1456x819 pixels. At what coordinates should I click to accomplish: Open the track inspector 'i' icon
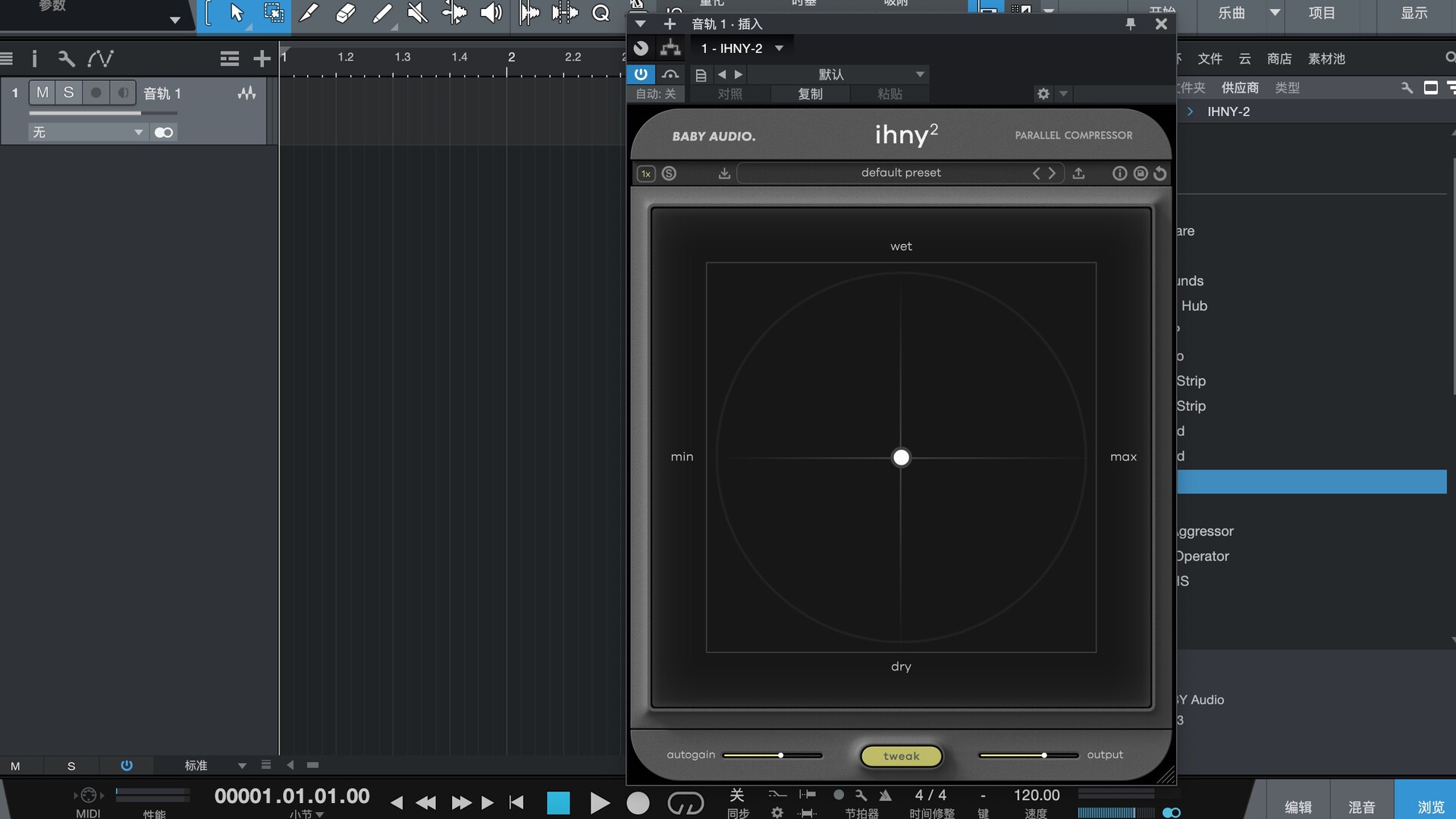pyautogui.click(x=34, y=58)
